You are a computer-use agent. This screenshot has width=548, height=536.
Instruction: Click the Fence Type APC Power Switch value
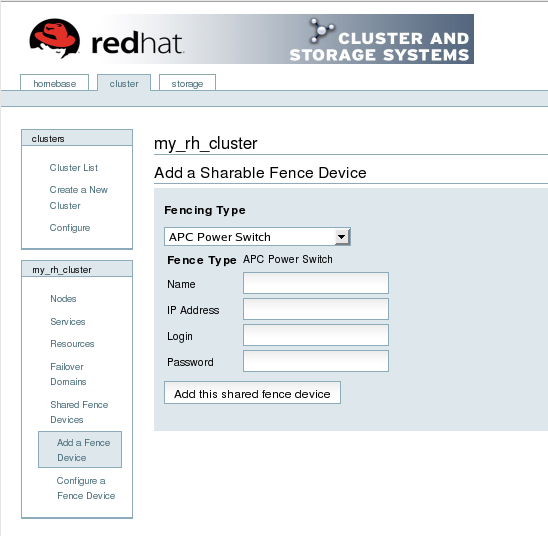point(288,259)
